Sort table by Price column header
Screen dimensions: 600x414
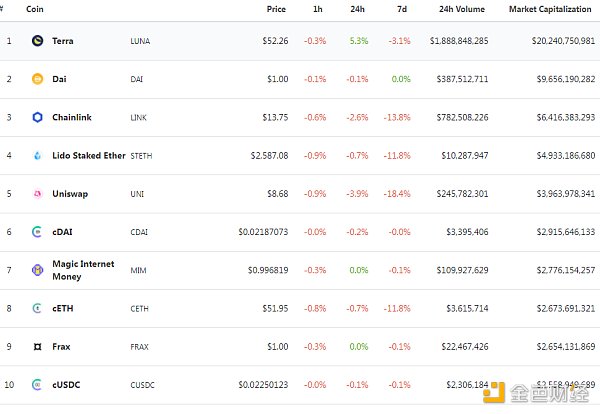tap(276, 9)
